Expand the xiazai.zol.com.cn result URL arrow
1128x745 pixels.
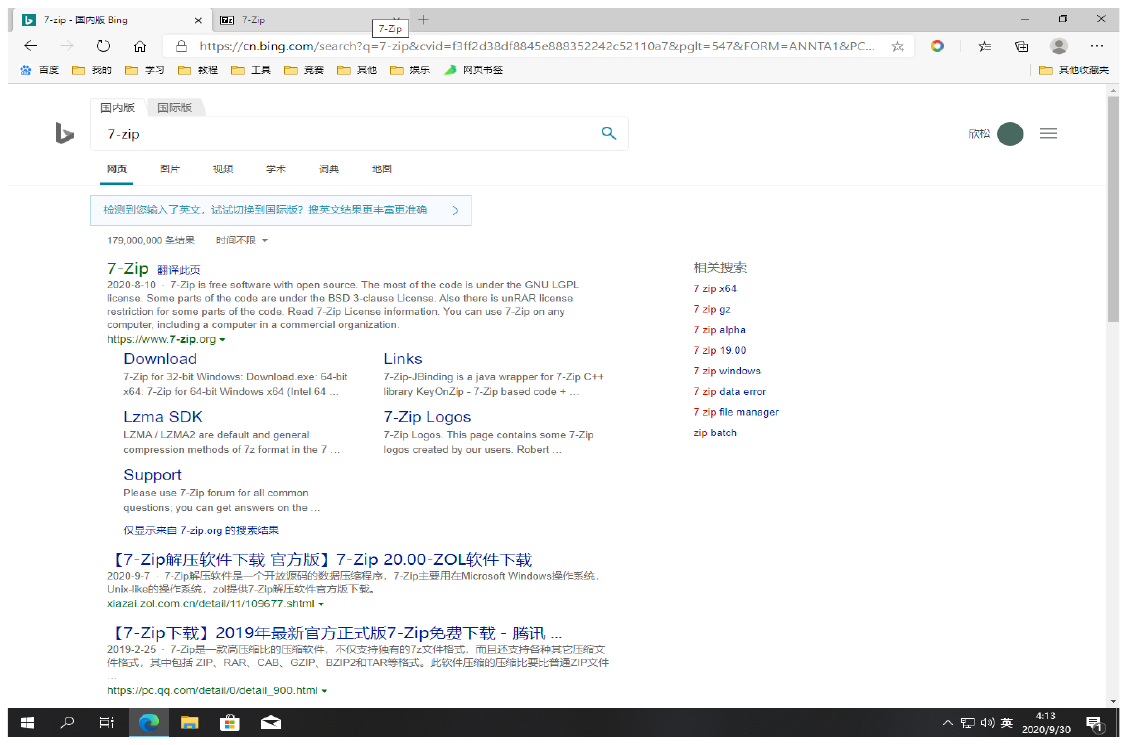320,604
